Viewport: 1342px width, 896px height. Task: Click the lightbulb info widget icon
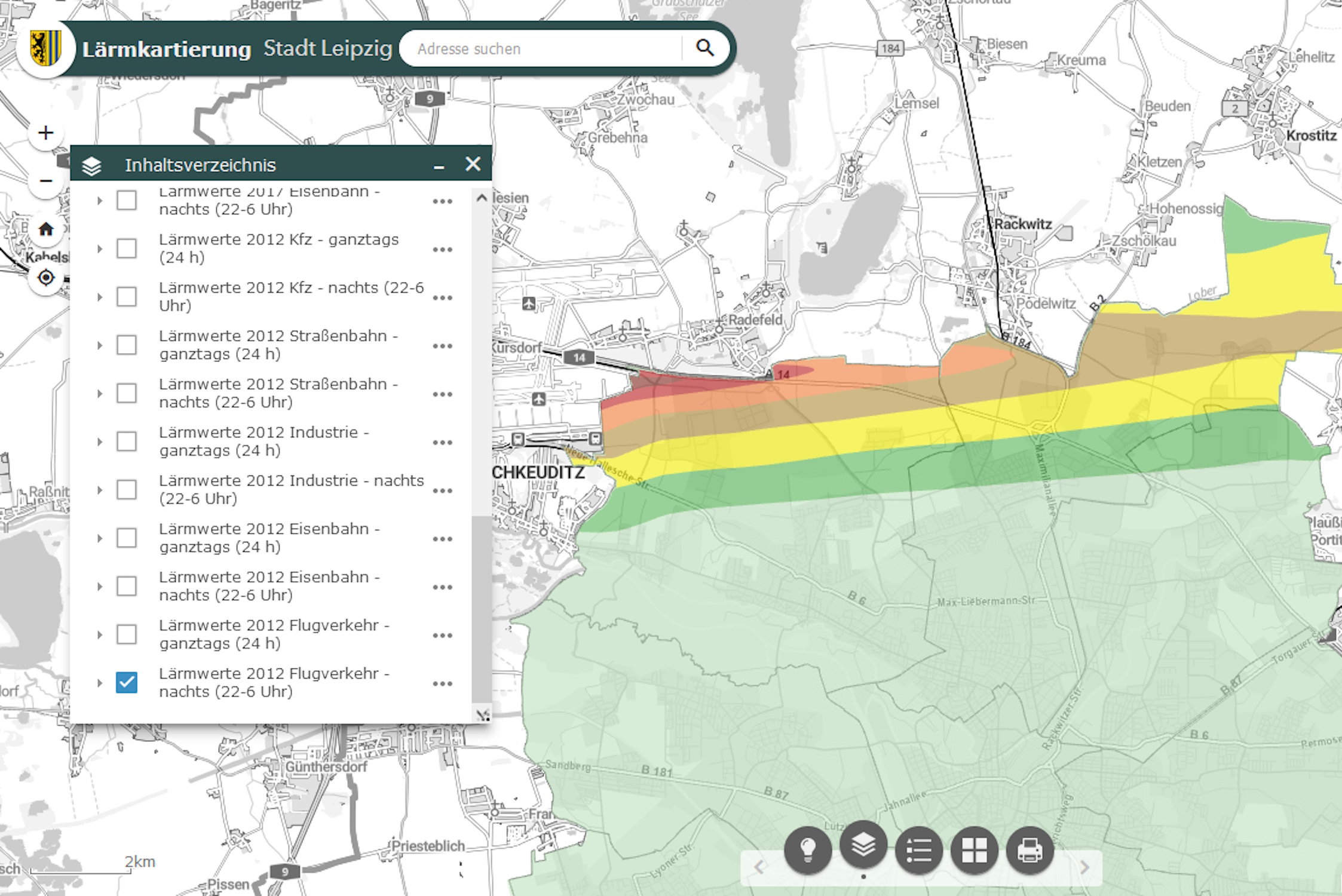coord(807,849)
